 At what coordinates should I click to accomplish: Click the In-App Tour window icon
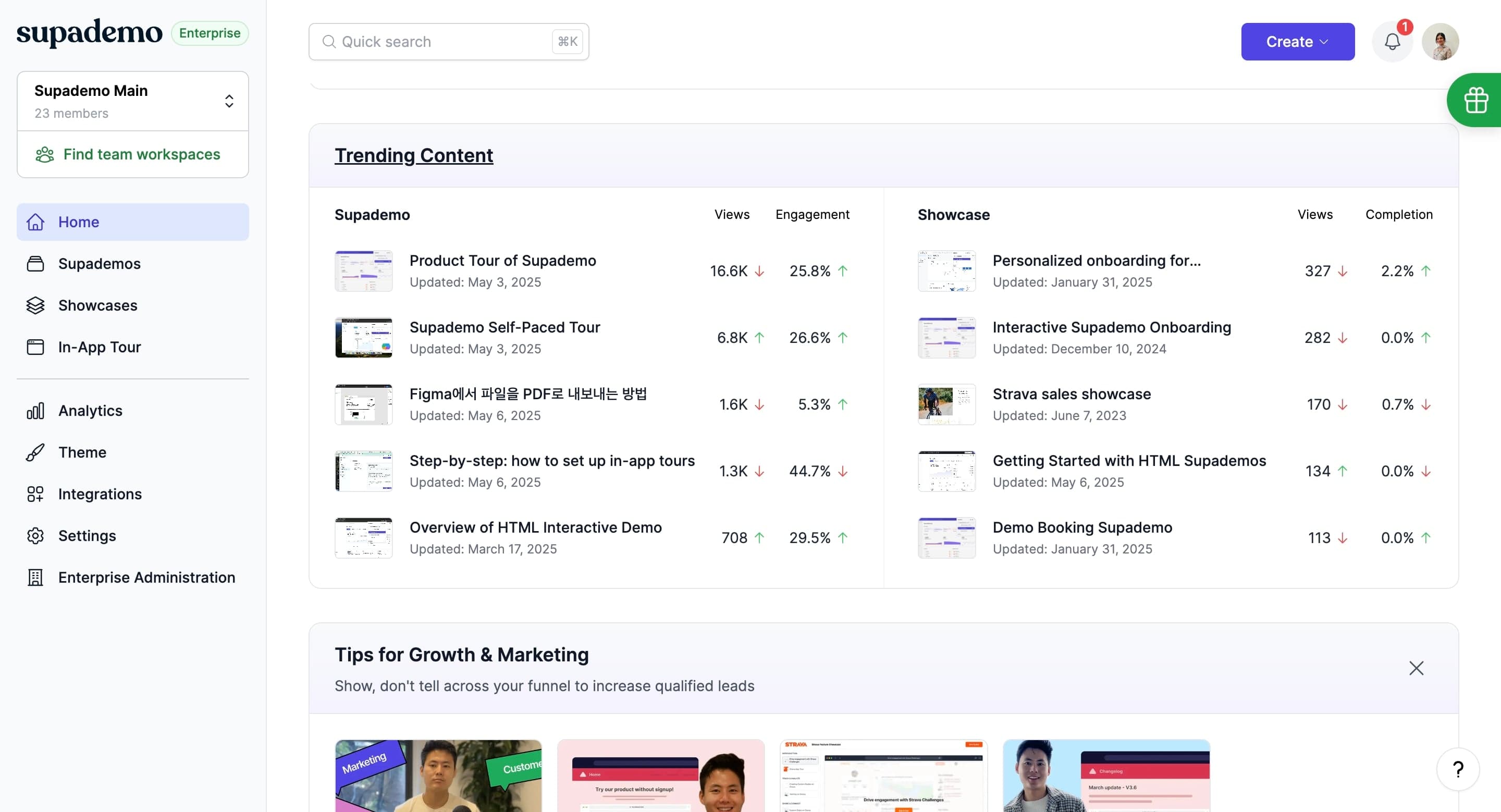pyautogui.click(x=35, y=347)
